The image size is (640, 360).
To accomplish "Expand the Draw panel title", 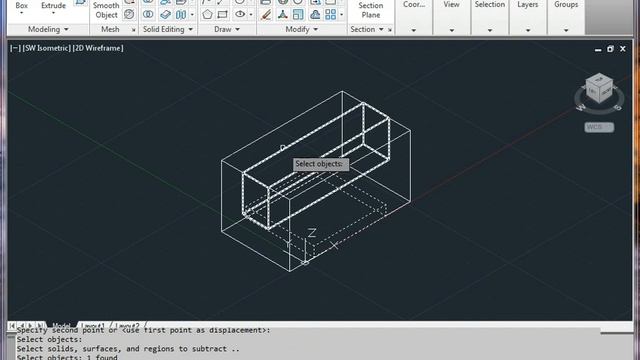I will click(x=227, y=29).
